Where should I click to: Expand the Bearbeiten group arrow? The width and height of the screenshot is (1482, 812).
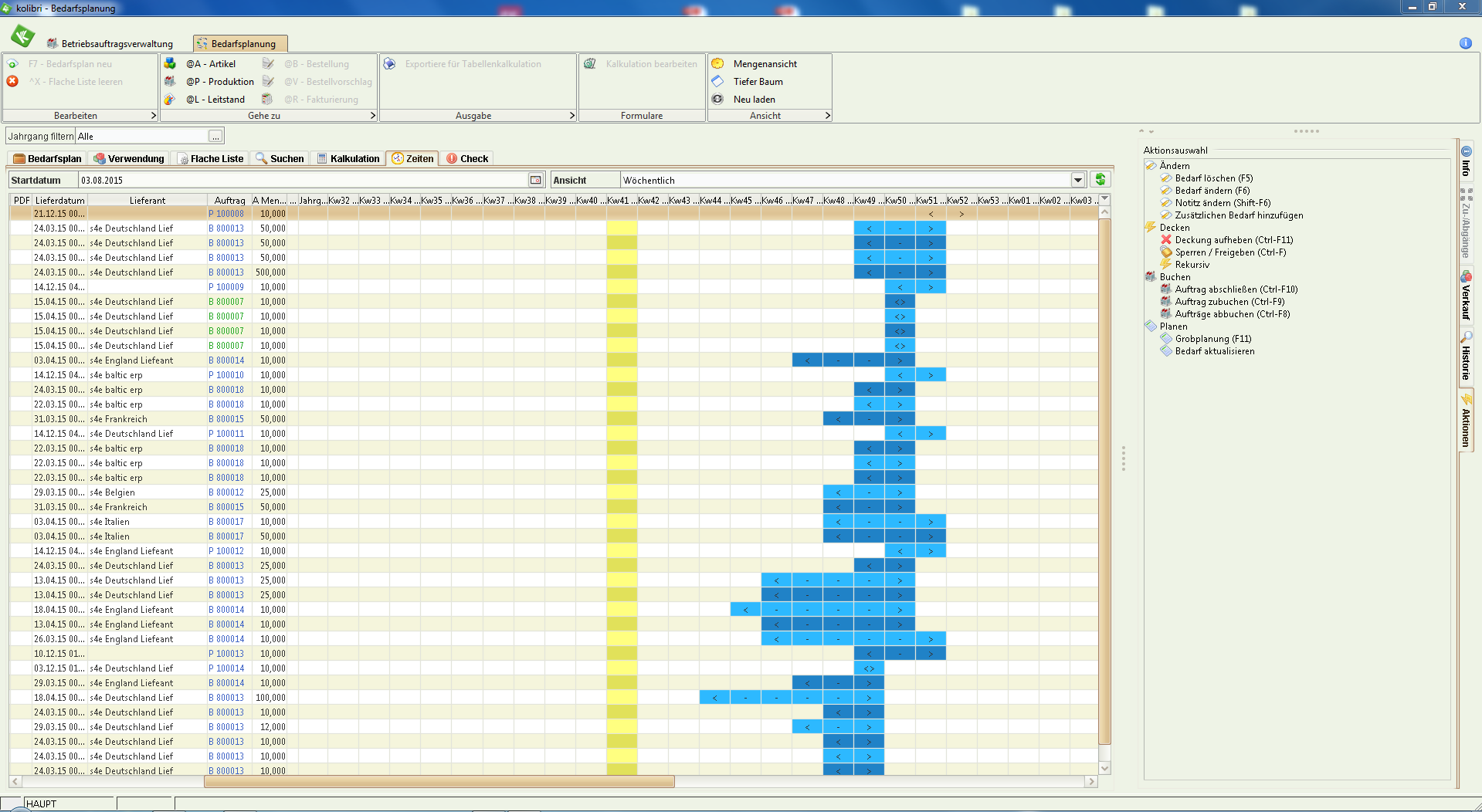(x=153, y=116)
